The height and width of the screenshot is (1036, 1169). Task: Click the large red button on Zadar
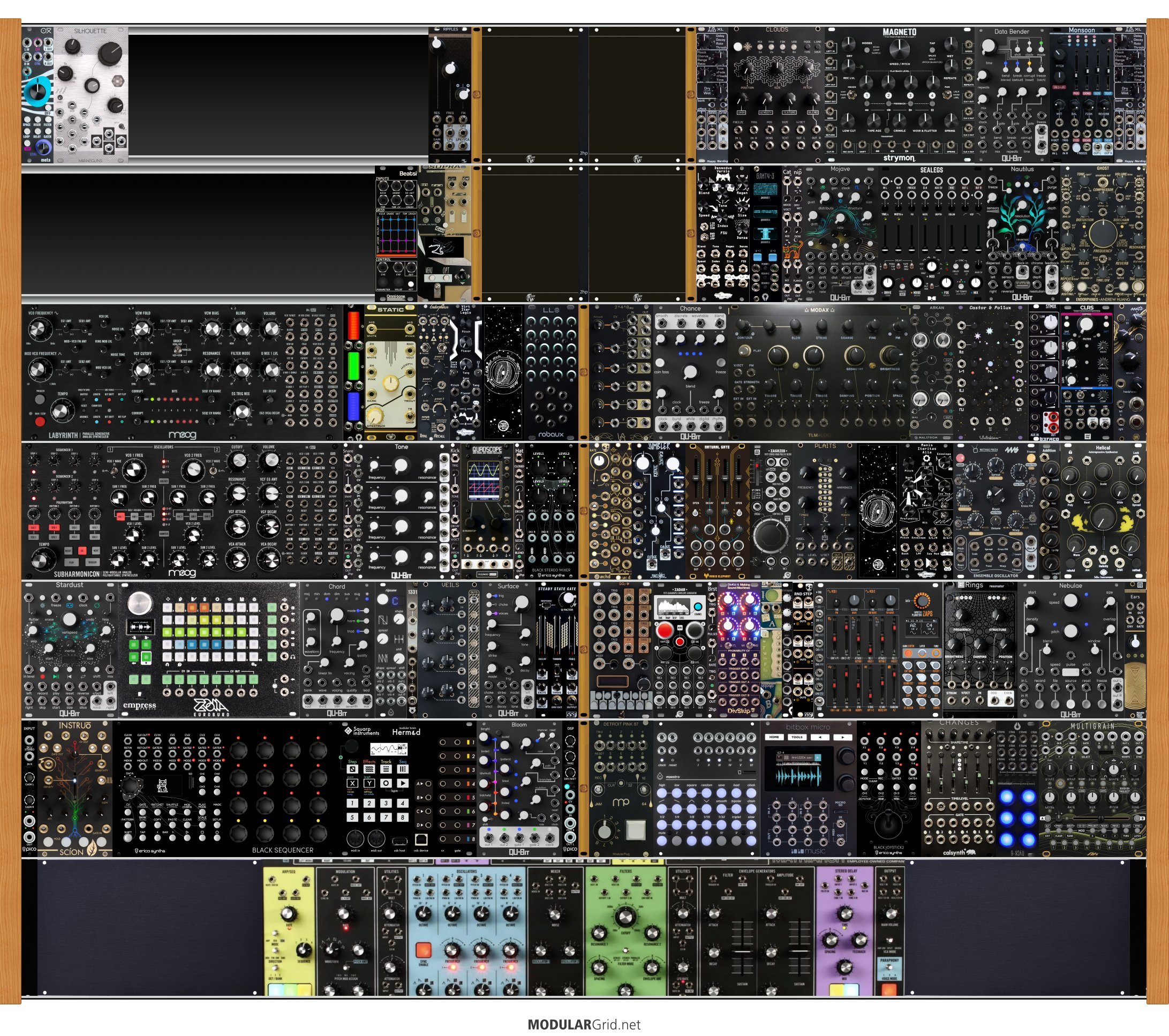point(664,630)
